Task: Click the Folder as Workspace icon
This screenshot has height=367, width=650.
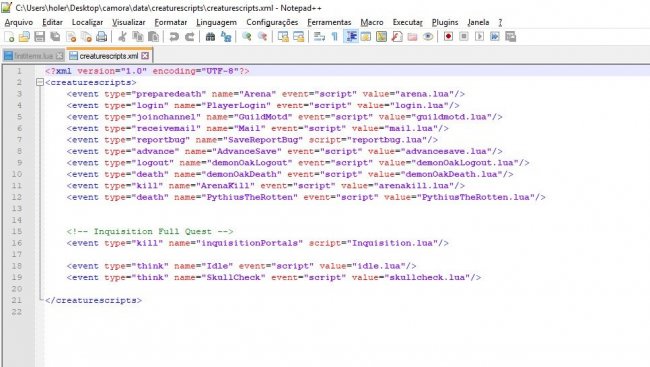Action: pyautogui.click(x=412, y=37)
